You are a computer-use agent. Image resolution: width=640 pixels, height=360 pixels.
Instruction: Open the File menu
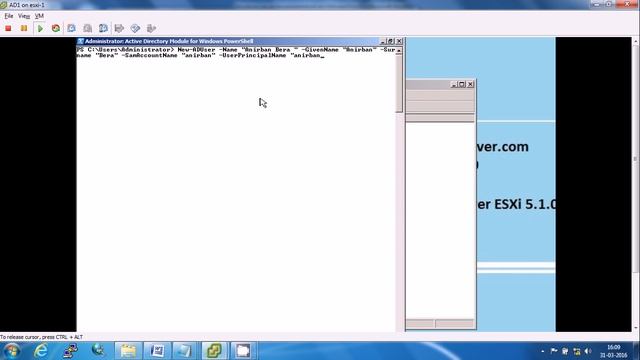click(x=9, y=16)
